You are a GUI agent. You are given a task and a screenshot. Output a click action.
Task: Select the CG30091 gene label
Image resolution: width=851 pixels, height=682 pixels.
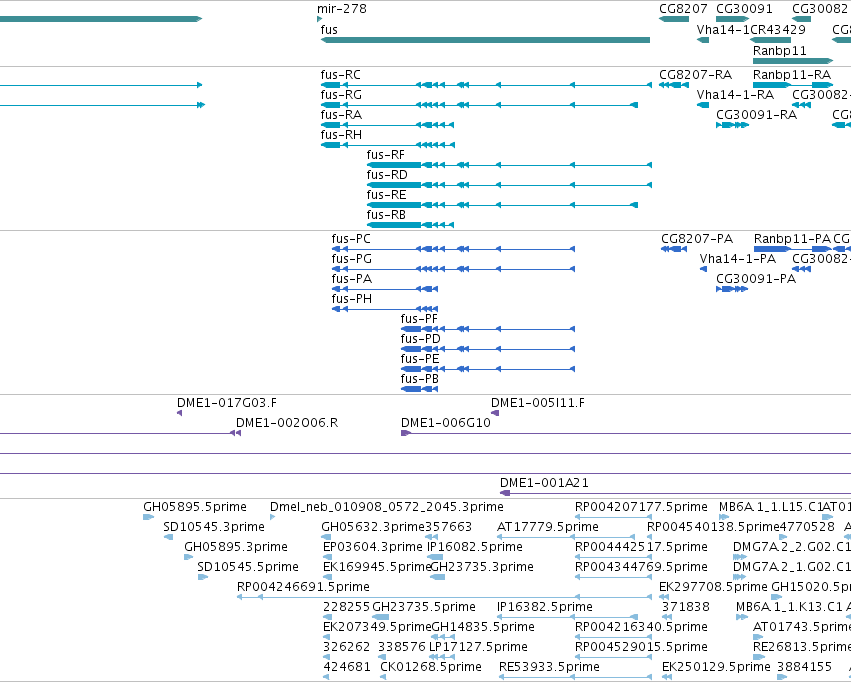744,9
